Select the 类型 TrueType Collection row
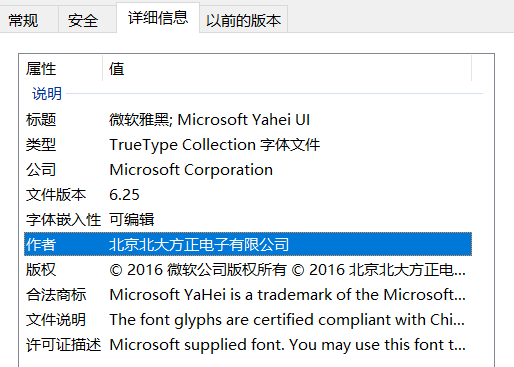514x367 pixels. [248, 145]
